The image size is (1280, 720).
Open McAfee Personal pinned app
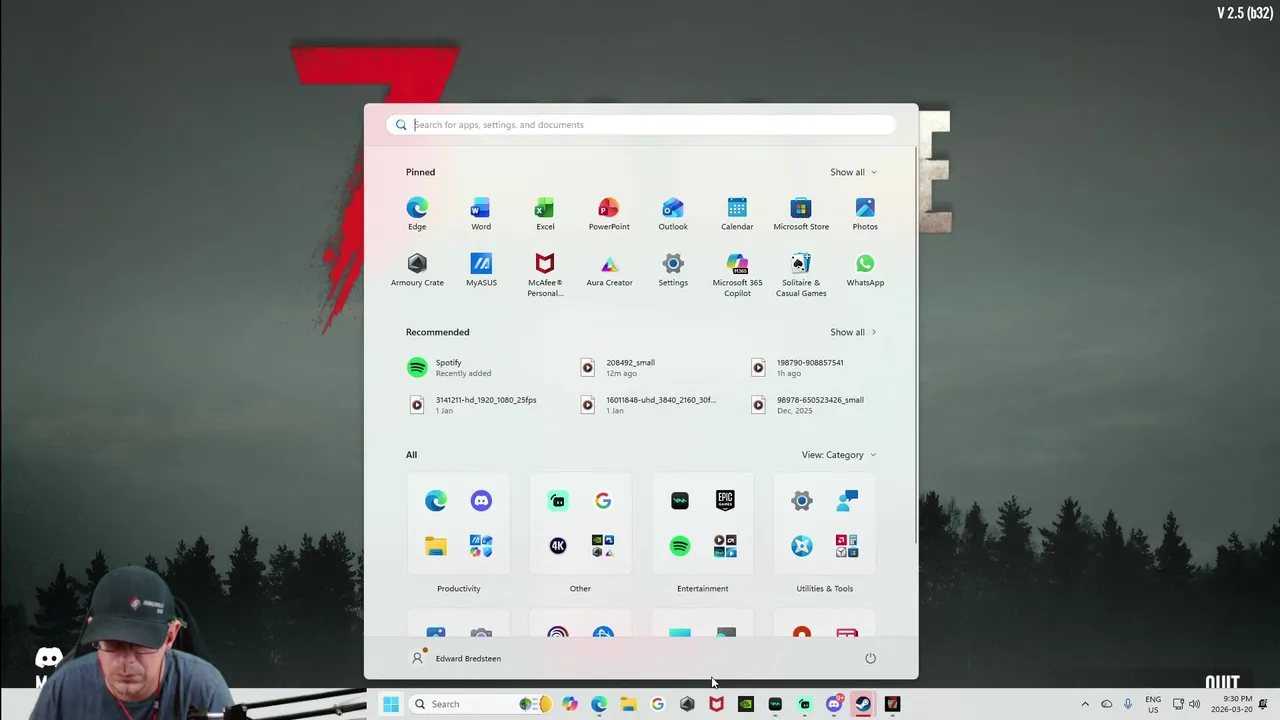tap(545, 275)
